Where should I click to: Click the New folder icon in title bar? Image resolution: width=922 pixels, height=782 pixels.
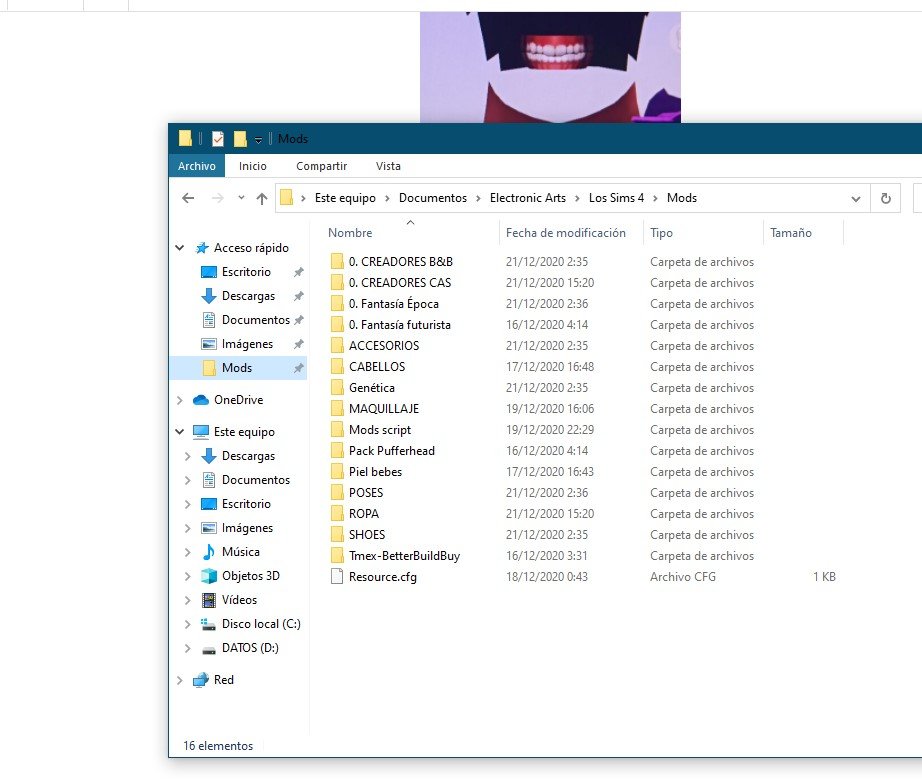(x=240, y=139)
